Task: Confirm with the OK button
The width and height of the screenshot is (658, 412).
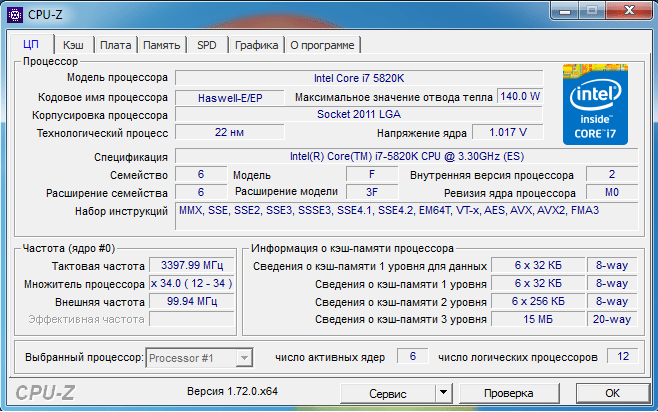Action: [x=612, y=393]
